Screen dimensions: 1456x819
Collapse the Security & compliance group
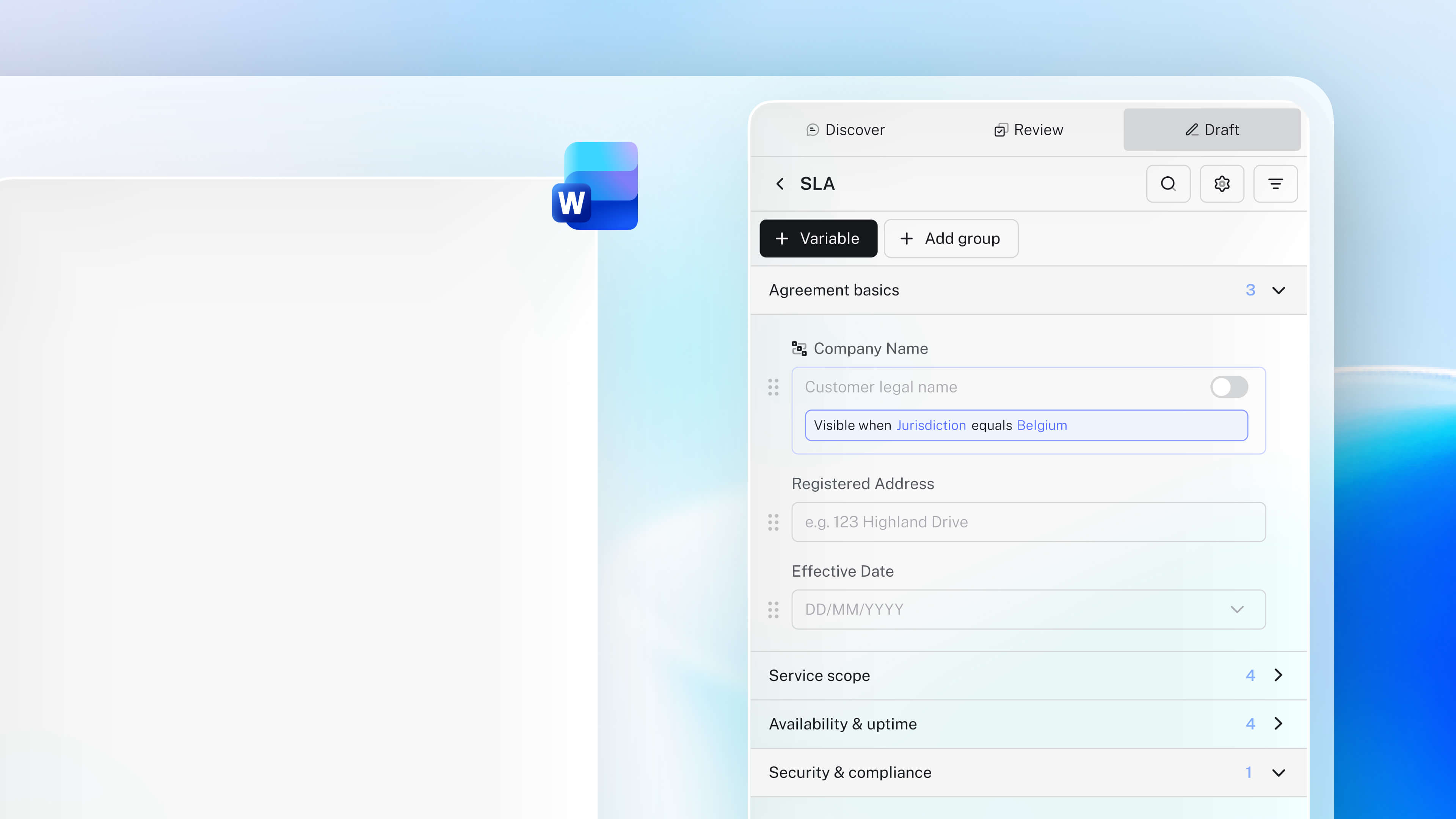pyautogui.click(x=1278, y=772)
